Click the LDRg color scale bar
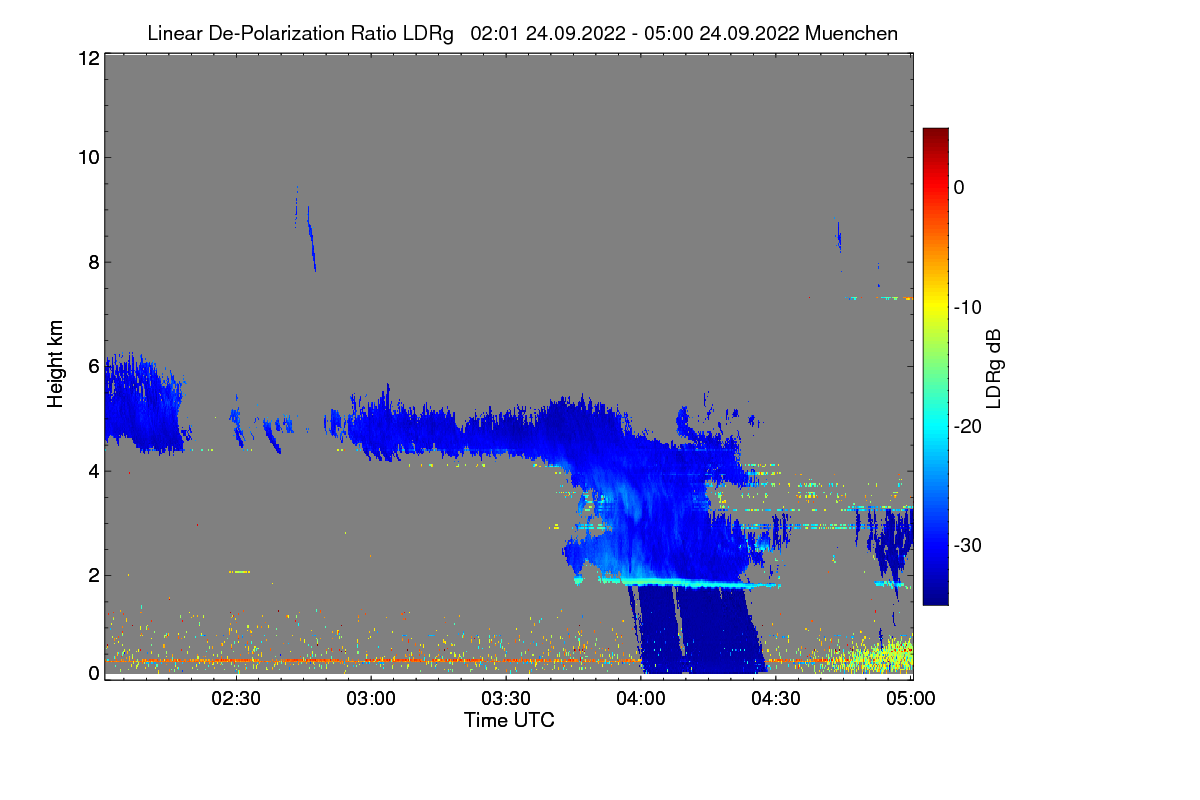 click(x=935, y=366)
